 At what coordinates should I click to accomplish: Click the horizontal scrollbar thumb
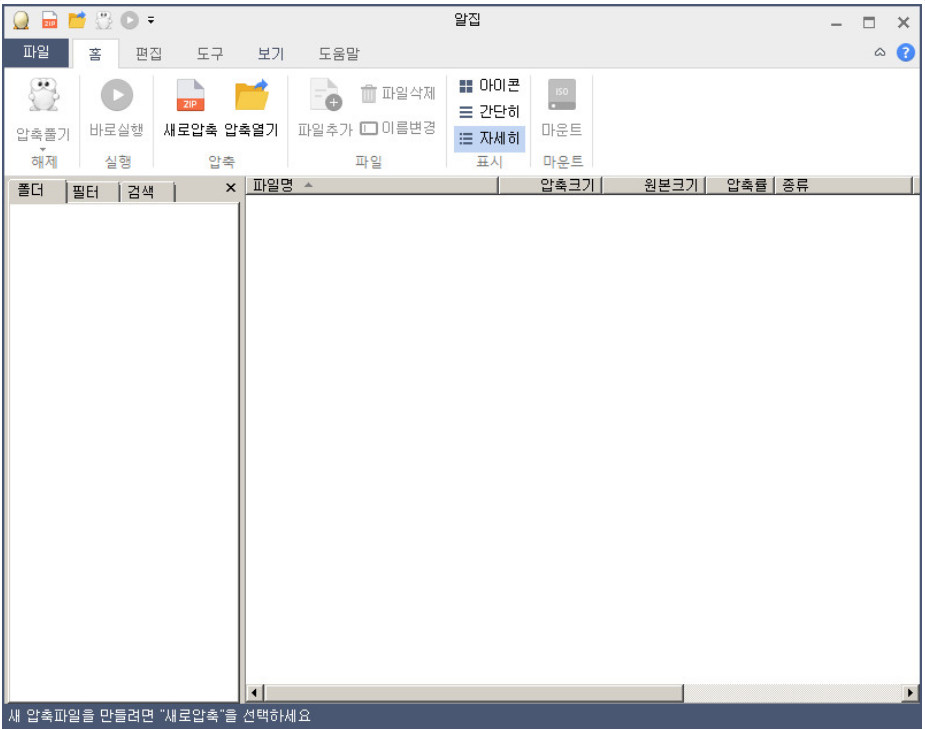[474, 693]
